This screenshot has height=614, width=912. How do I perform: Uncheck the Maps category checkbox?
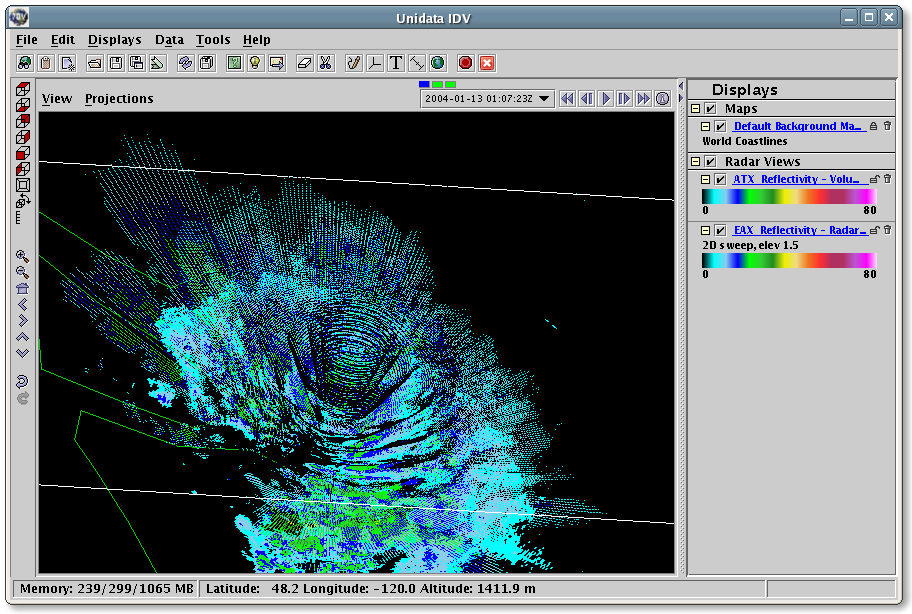pyautogui.click(x=711, y=109)
